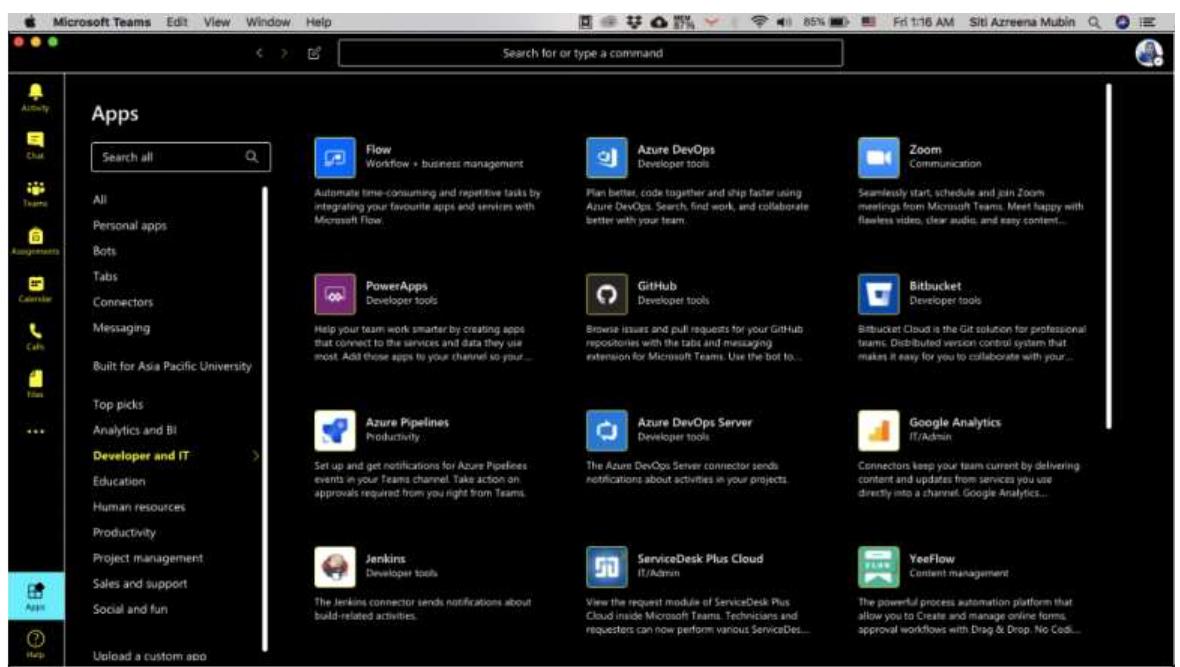Screen dimensions: 1180x667
Task: Click the Flow app icon
Action: click(335, 157)
